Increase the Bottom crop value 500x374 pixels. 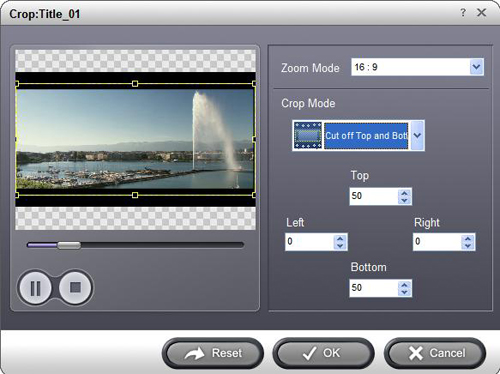click(404, 285)
